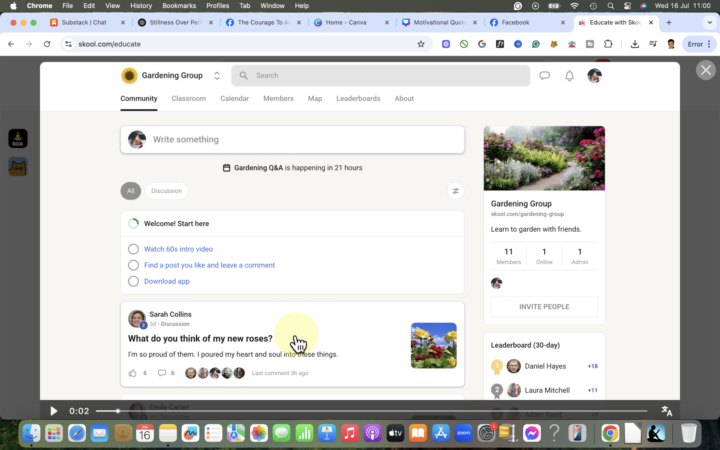Open Watch 60s intro video link

pyautogui.click(x=179, y=249)
